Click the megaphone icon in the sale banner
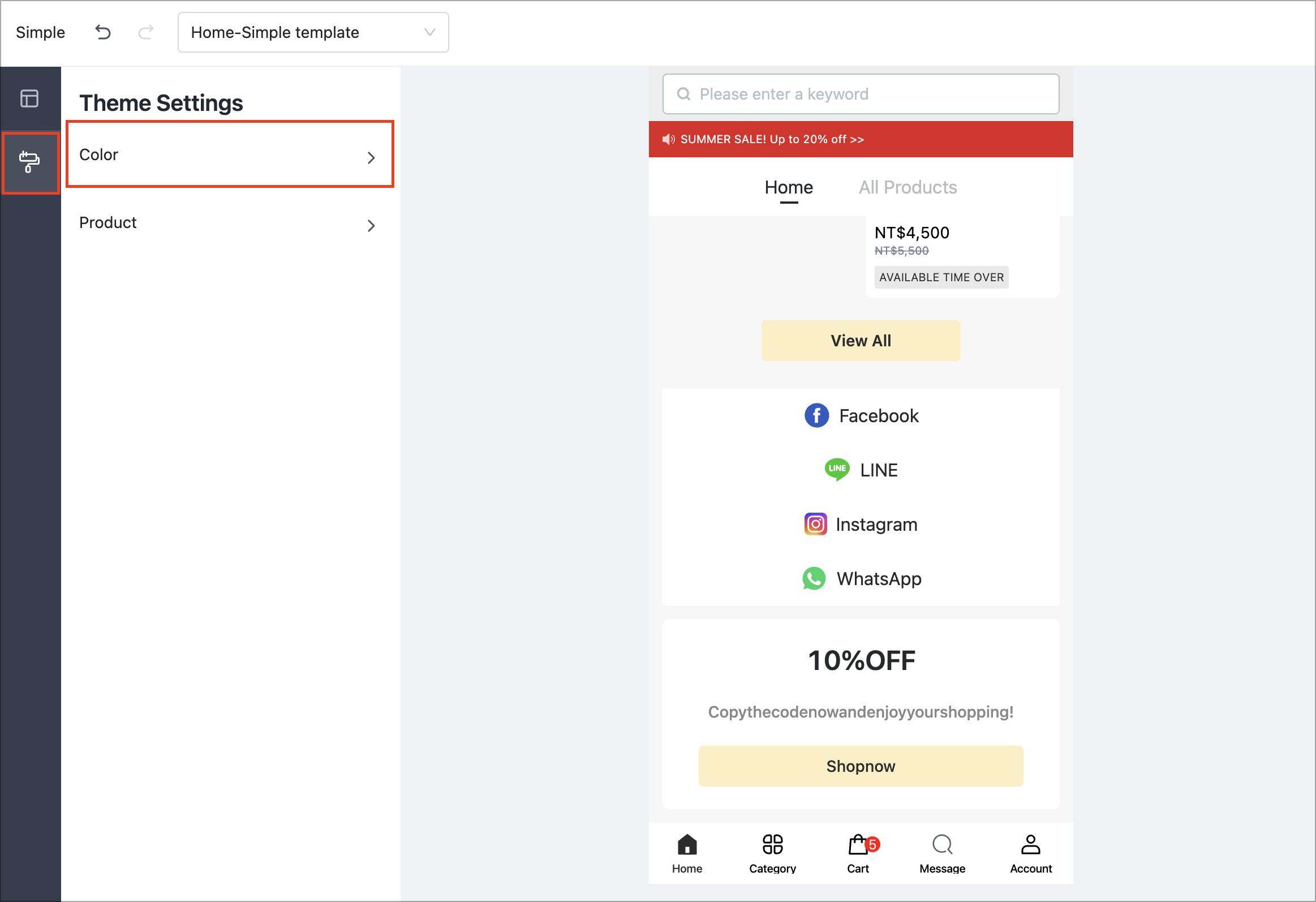Image resolution: width=1316 pixels, height=902 pixels. (669, 139)
